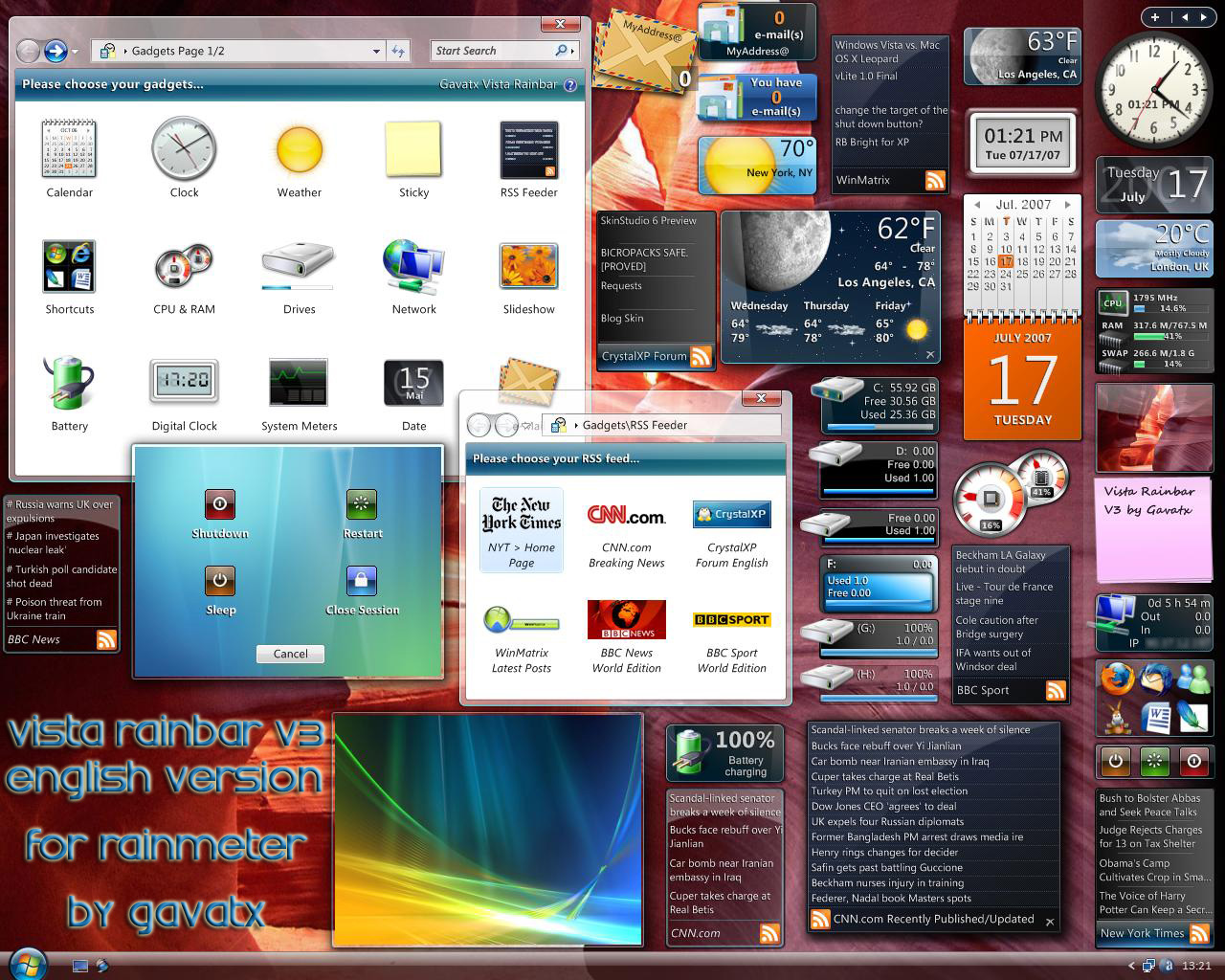
Task: Open 'Beckham LA Galaxy debut in doubt' headline
Action: (x=1001, y=562)
